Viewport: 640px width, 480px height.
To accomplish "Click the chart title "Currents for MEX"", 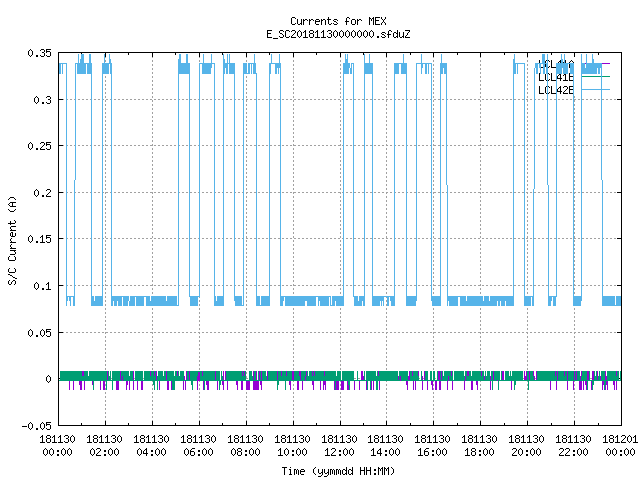I will 338,21.
